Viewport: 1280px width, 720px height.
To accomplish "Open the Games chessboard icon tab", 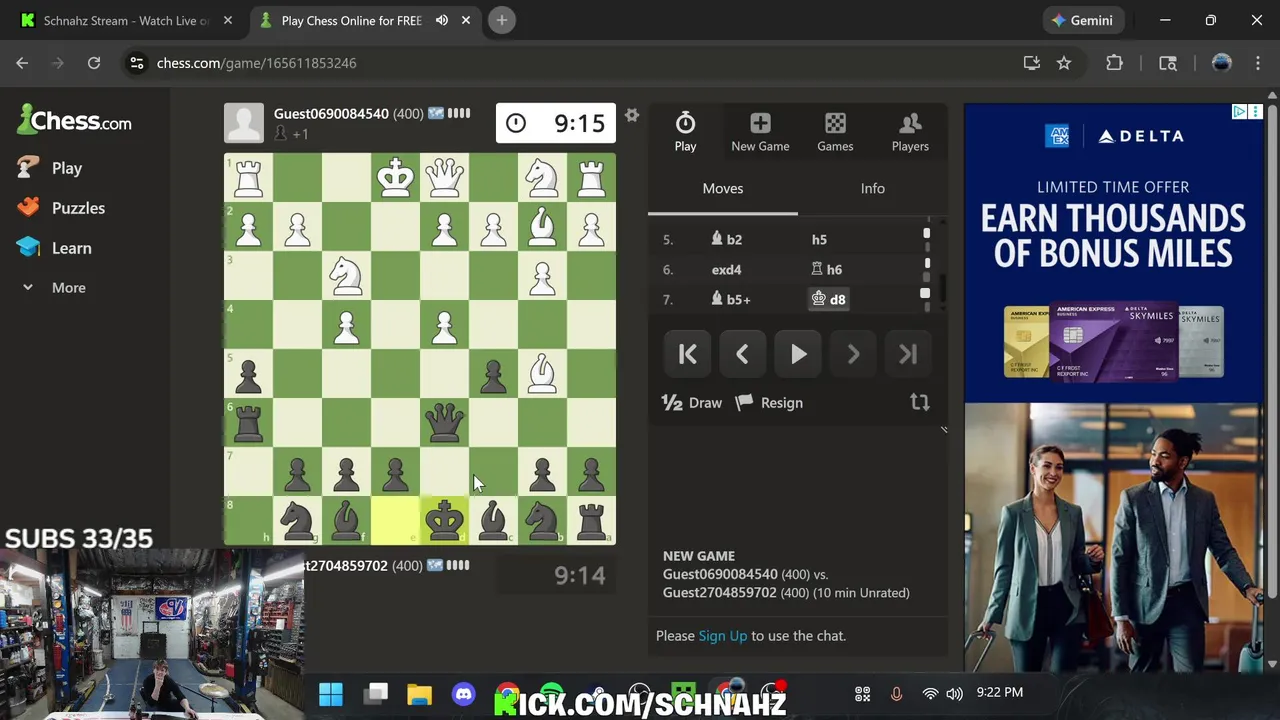I will [835, 132].
